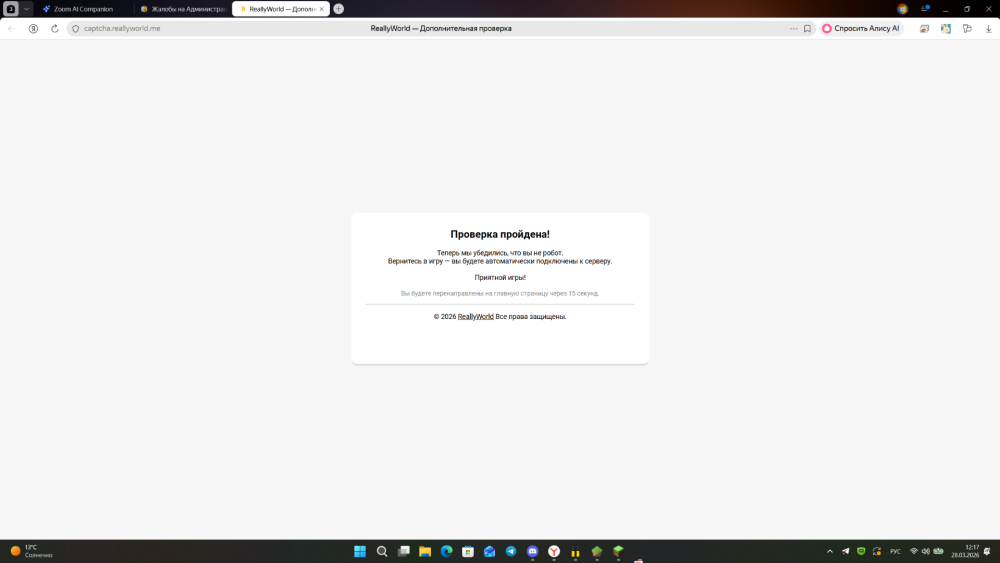This screenshot has height=563, width=1000.
Task: Open the notifications bell icon
Action: click(987, 552)
